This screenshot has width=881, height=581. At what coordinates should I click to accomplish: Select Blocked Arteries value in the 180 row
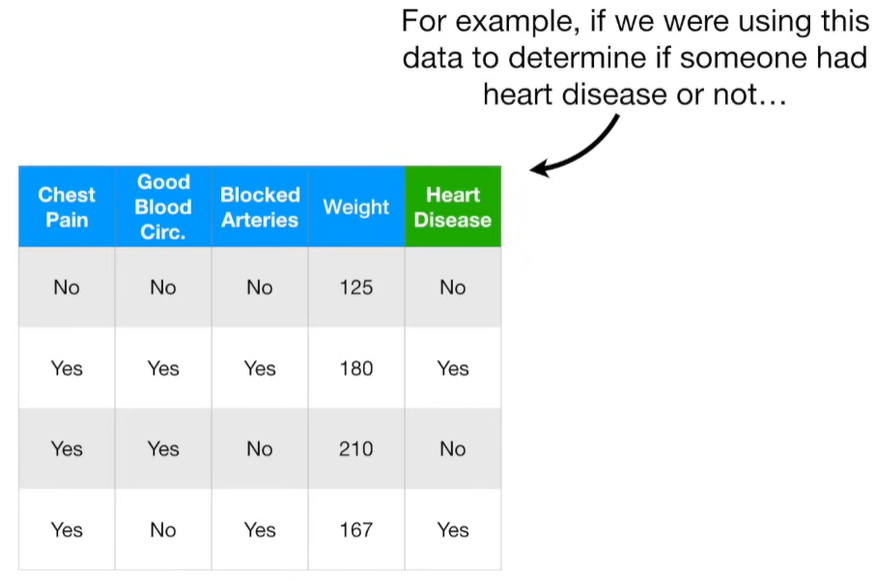click(260, 369)
